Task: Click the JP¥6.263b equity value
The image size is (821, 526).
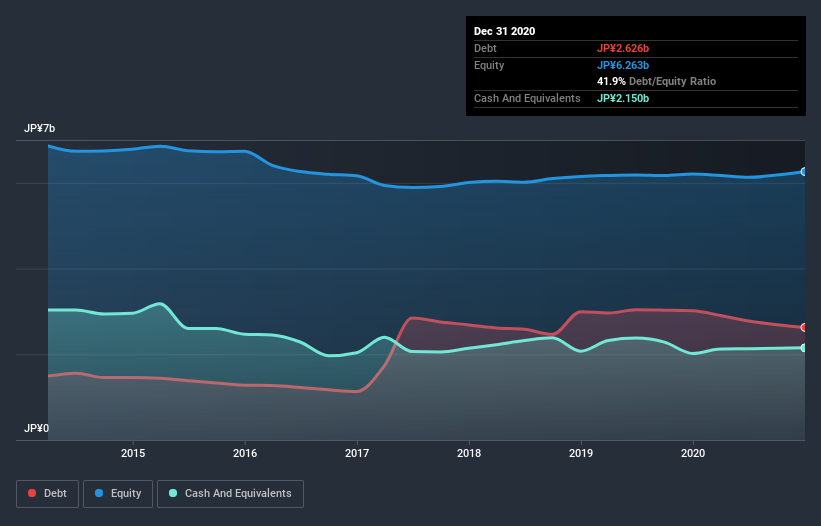Action: [x=623, y=65]
